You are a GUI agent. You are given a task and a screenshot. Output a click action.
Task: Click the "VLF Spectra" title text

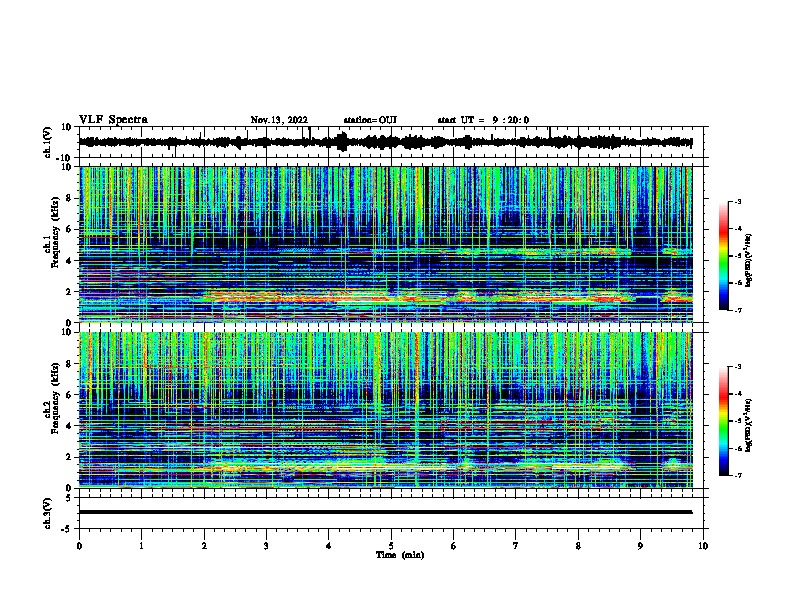tap(113, 120)
